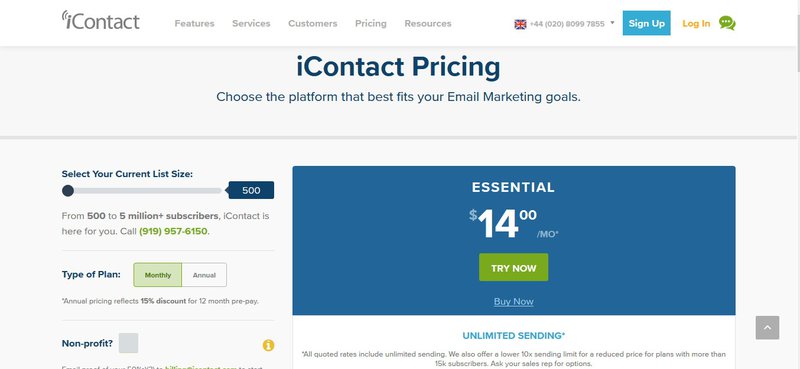Open the Services menu
The image size is (800, 369).
point(251,23)
